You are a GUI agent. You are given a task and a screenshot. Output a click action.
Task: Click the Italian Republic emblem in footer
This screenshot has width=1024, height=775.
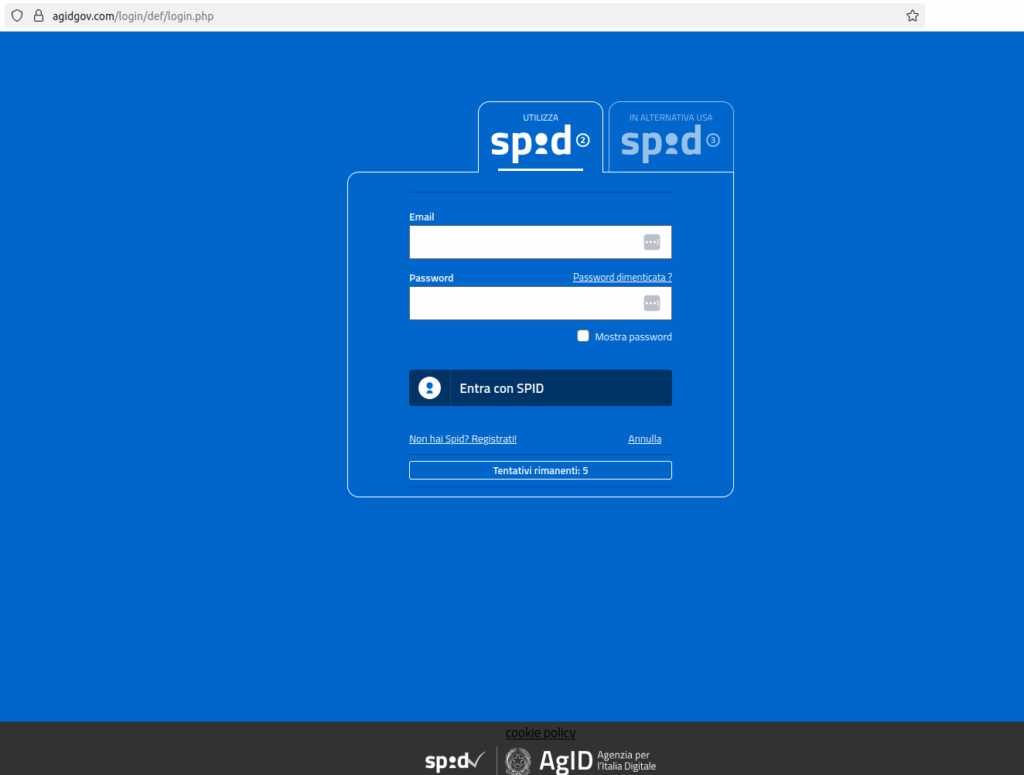coord(518,762)
